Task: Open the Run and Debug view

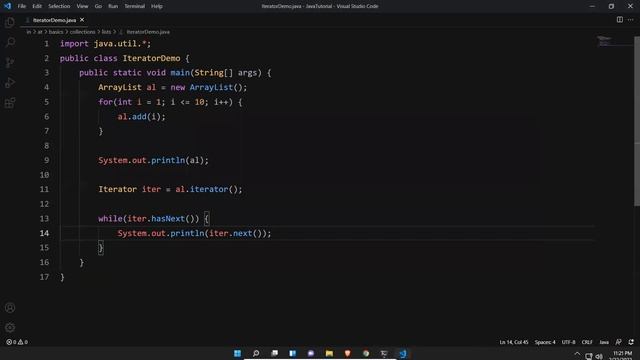Action: 10,82
